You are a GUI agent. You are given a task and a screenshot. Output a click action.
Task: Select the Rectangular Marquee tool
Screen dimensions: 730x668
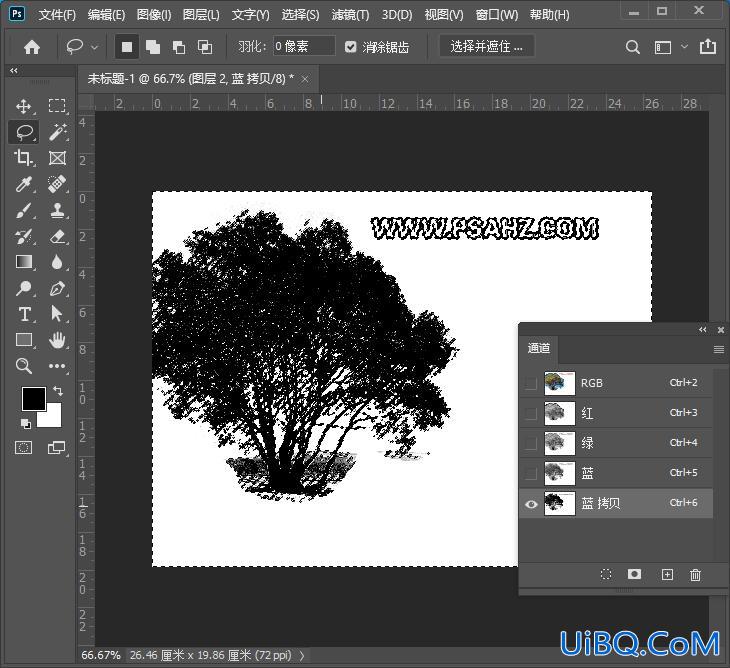(57, 106)
